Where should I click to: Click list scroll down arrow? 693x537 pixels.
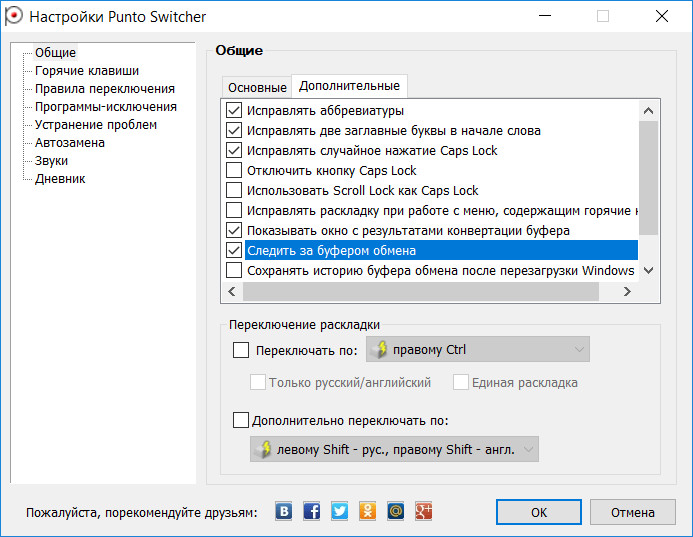[648, 270]
